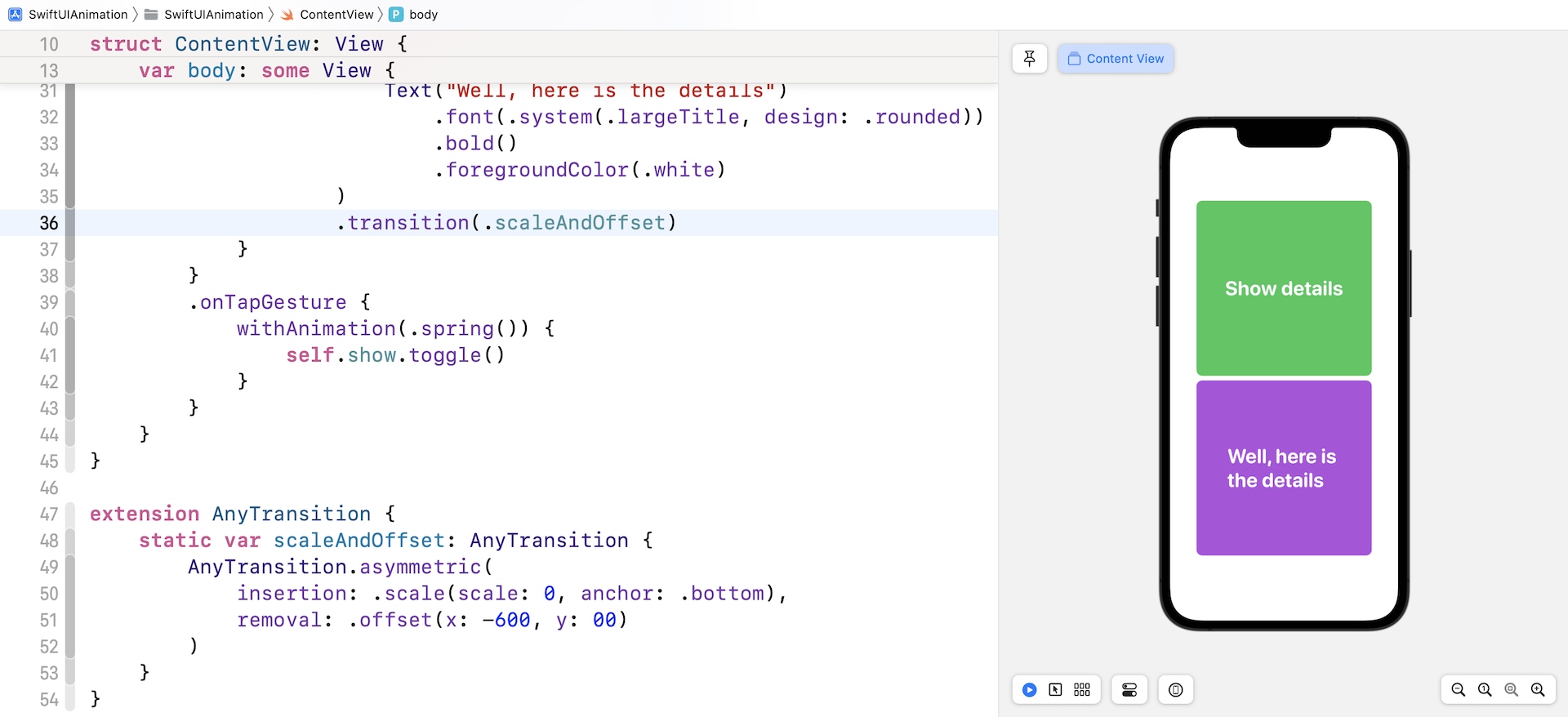Viewport: 1568px width, 717px height.
Task: Zoom out the preview canvas
Action: click(x=1458, y=690)
